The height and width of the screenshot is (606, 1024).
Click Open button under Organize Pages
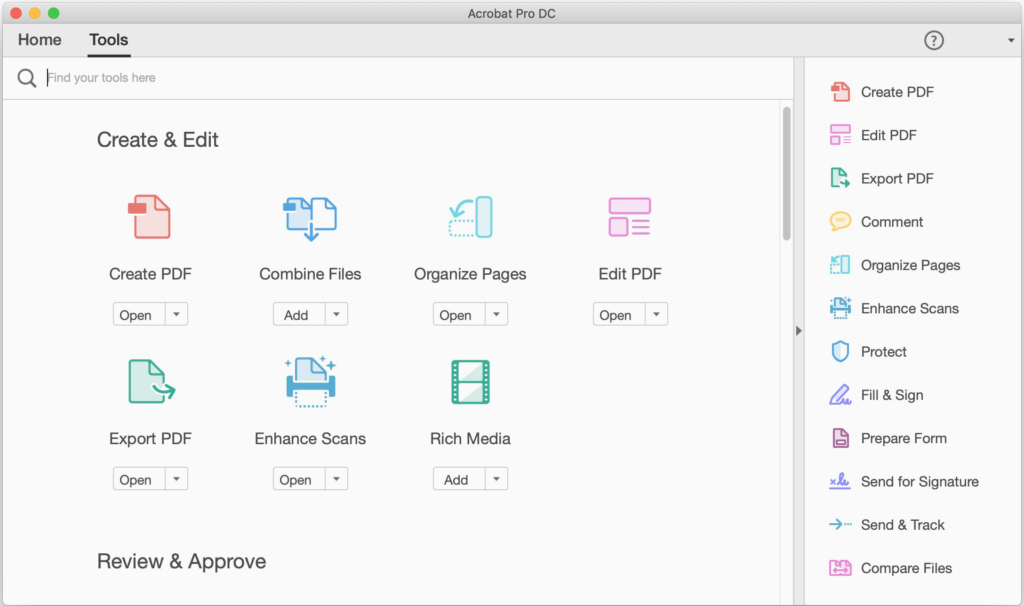click(459, 315)
